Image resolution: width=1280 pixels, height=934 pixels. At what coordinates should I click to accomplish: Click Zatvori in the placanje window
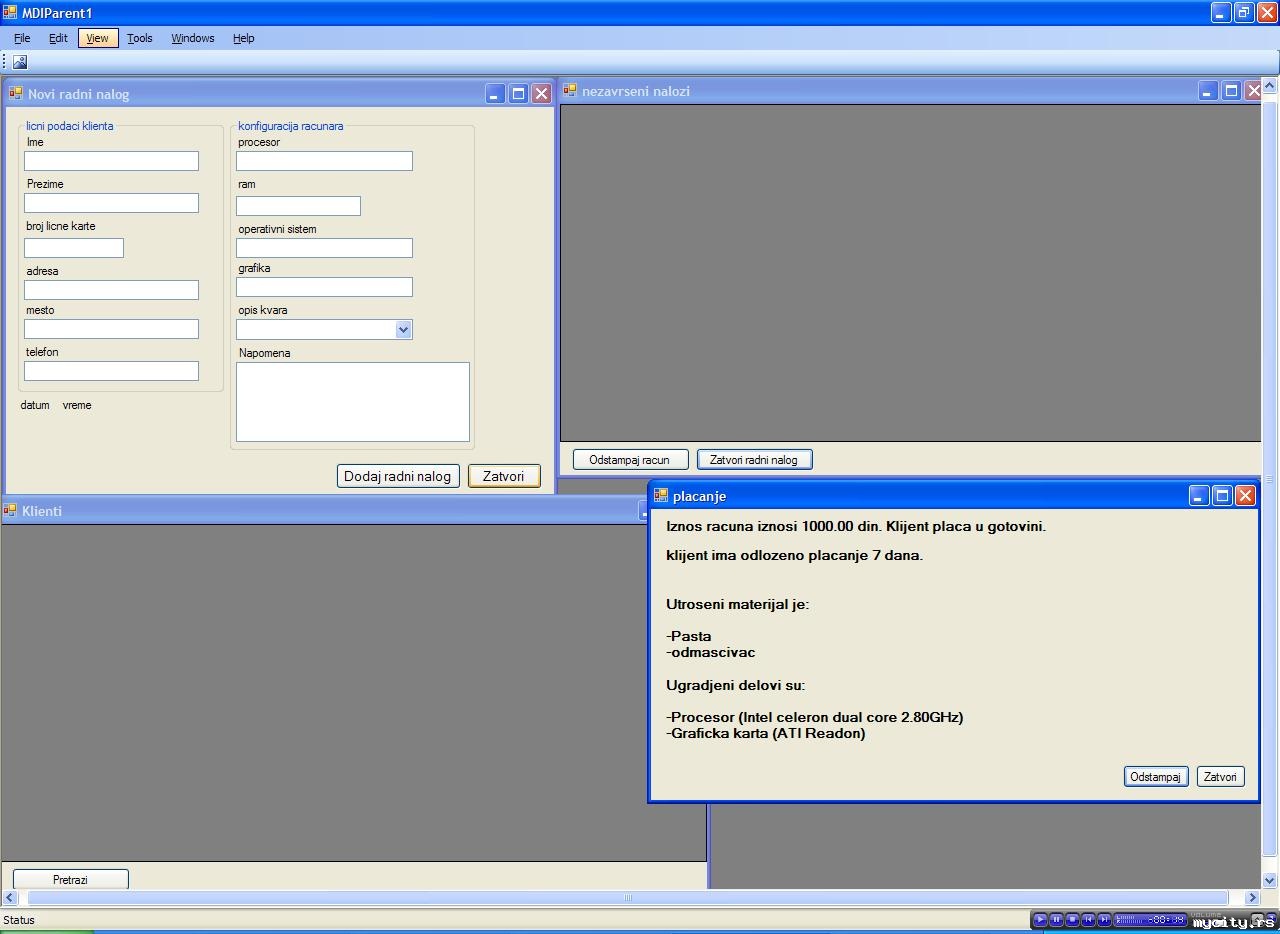[x=1220, y=777]
